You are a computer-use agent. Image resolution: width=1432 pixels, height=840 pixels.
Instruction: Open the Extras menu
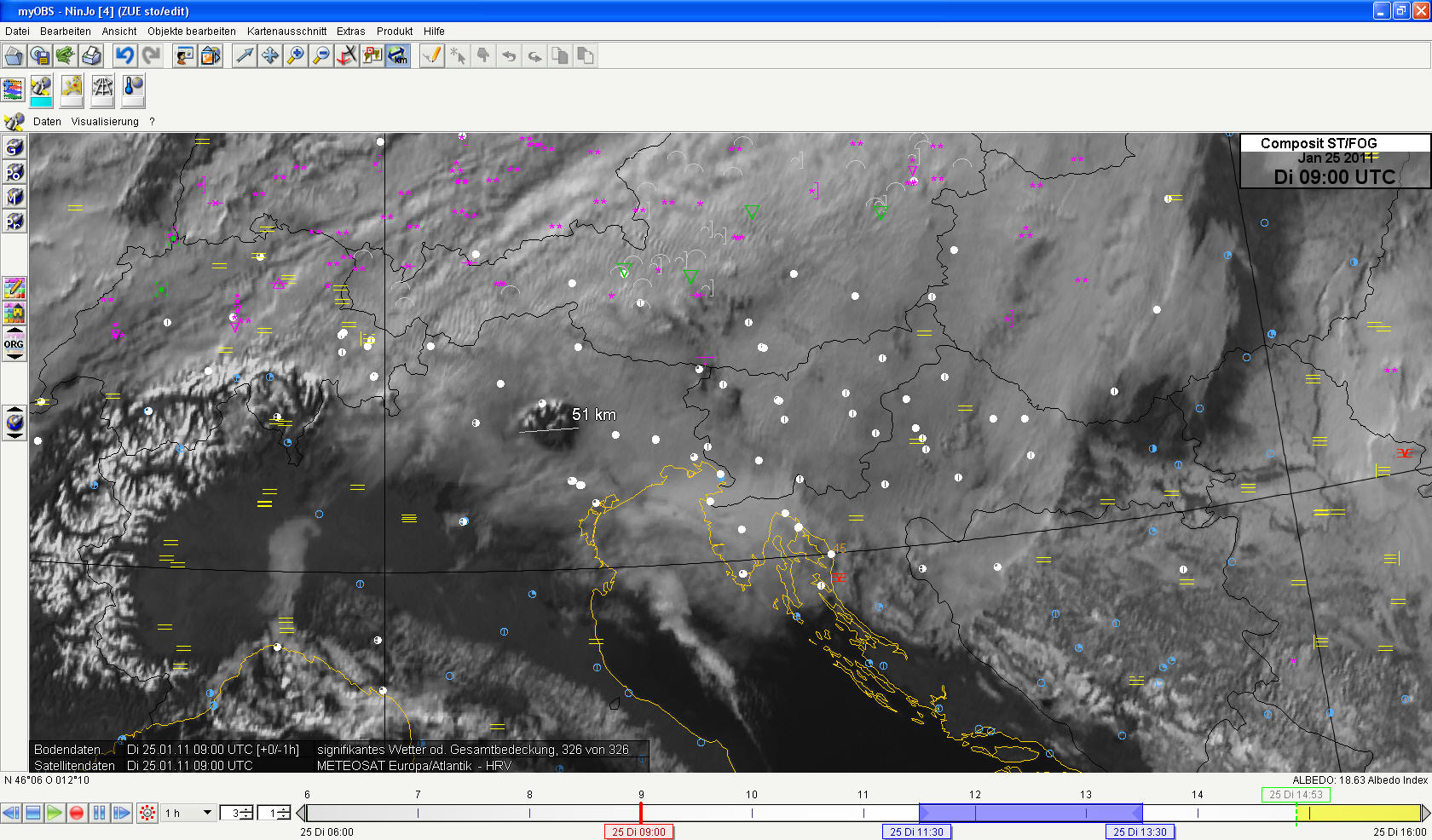[350, 32]
